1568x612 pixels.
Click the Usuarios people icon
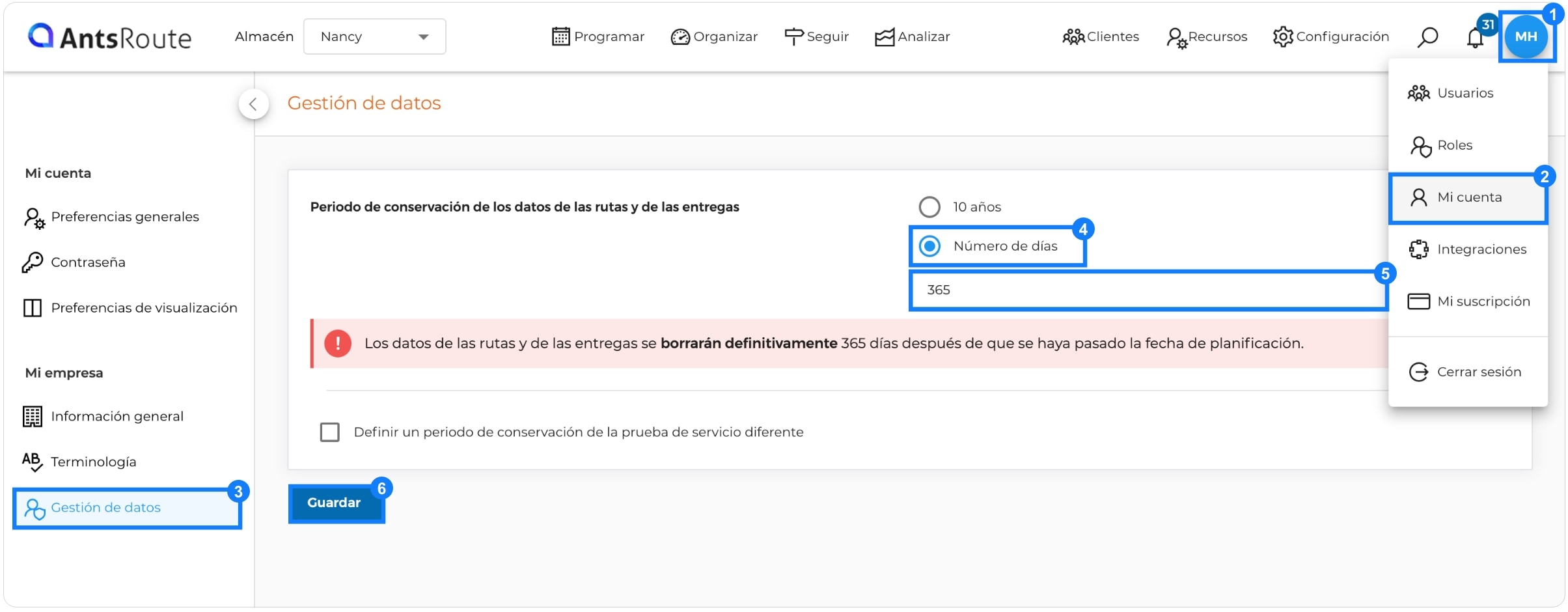[x=1418, y=93]
